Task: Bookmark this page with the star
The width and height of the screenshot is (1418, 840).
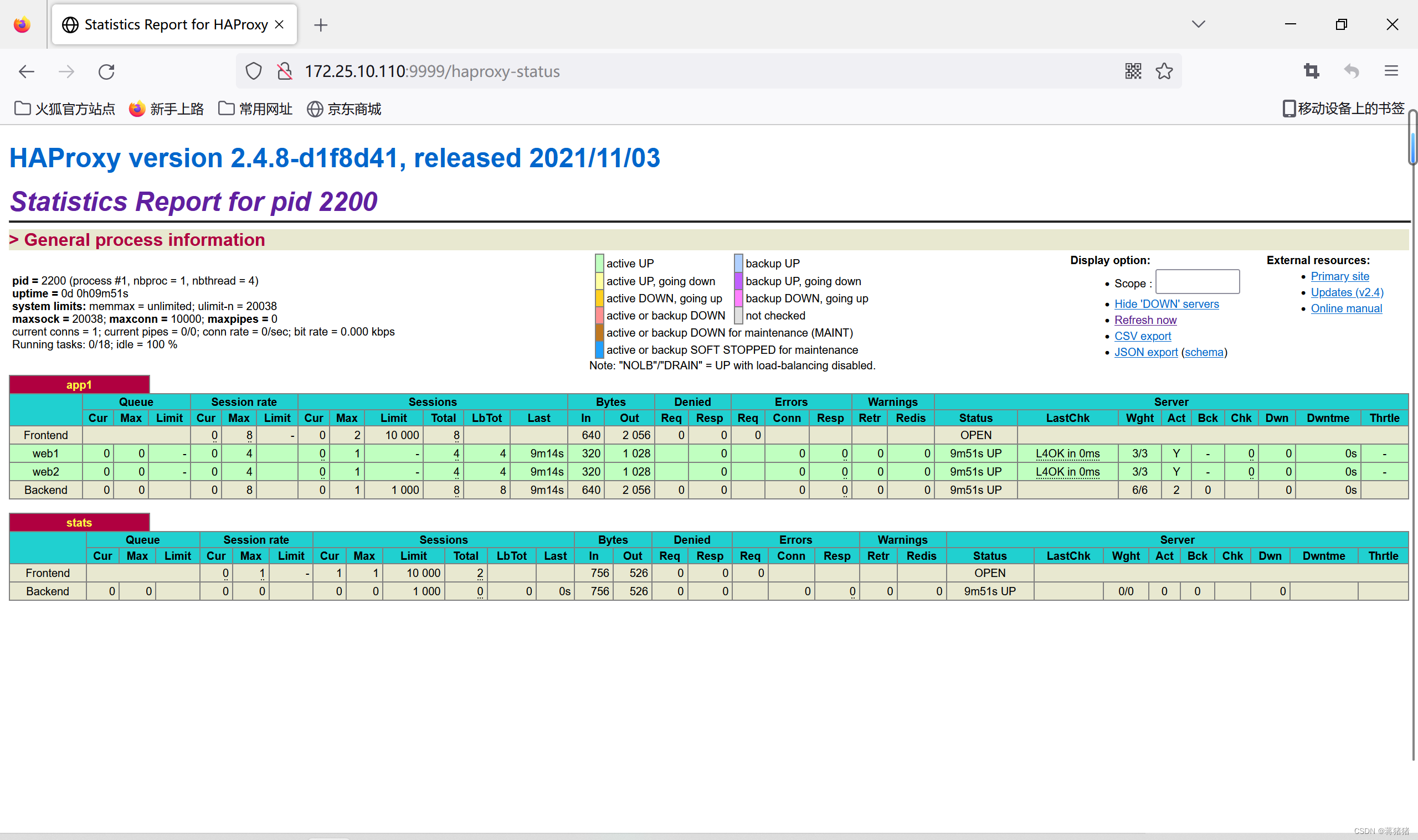Action: [1164, 71]
